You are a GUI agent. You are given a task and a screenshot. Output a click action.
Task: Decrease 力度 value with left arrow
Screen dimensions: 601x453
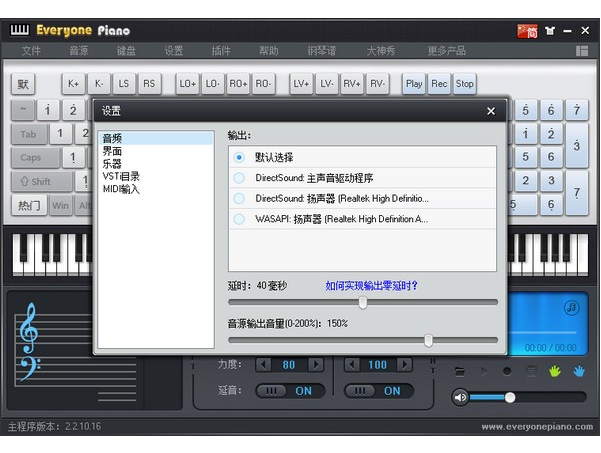[x=263, y=365]
